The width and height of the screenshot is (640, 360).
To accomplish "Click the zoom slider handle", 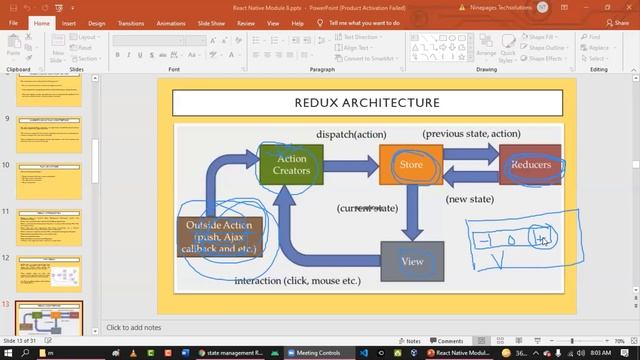I will click(x=572, y=341).
